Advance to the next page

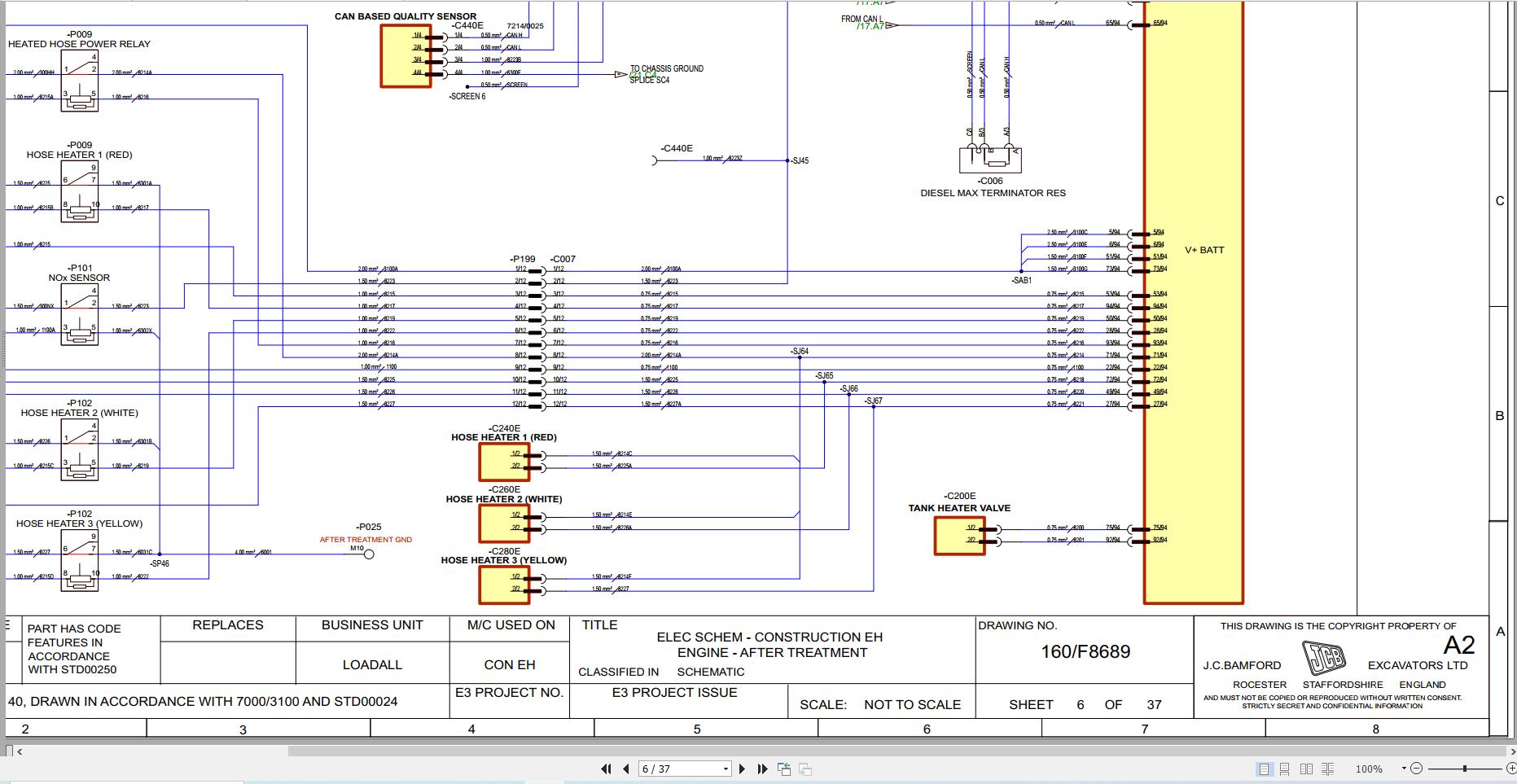click(742, 769)
